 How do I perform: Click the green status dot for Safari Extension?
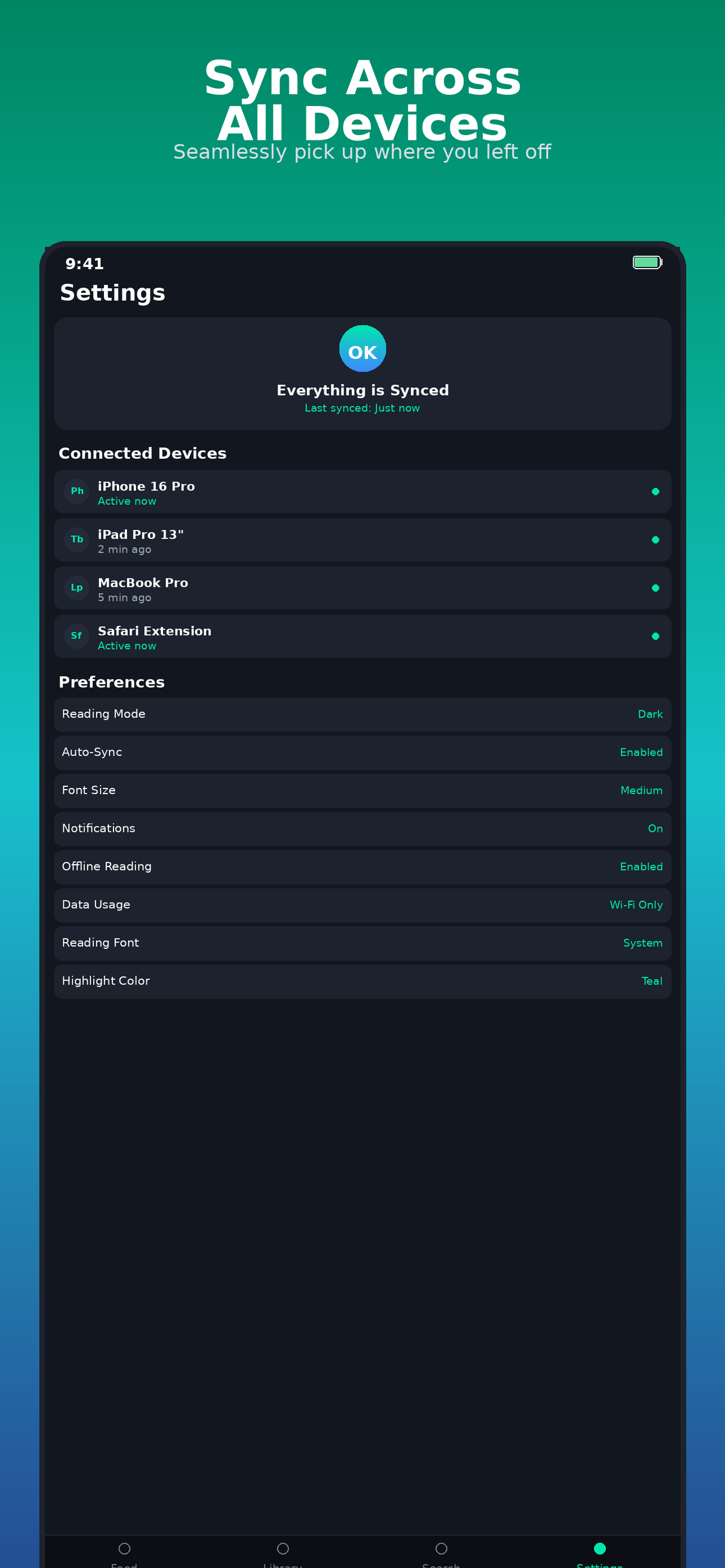pos(655,636)
